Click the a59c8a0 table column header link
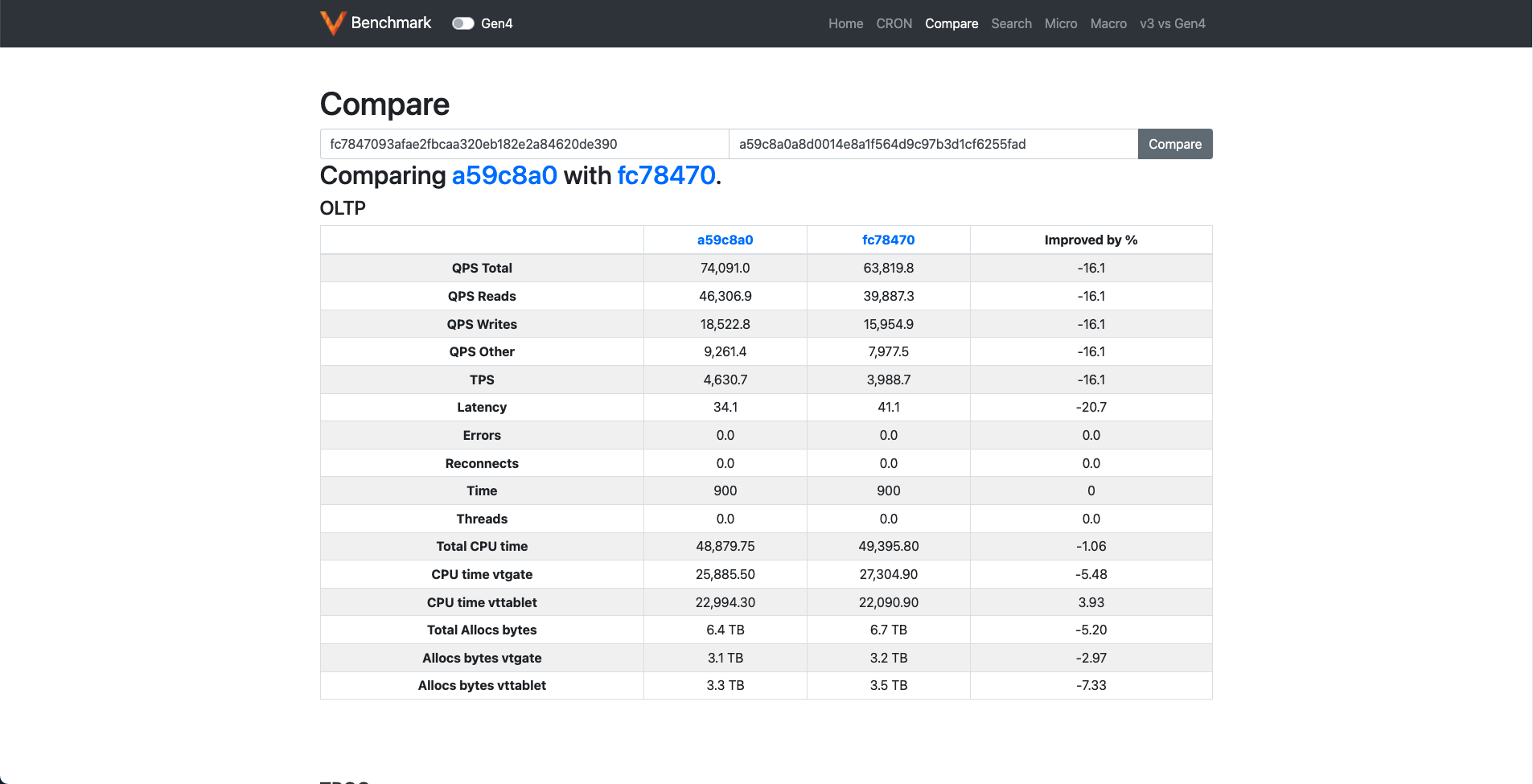The image size is (1533, 784). 725,239
